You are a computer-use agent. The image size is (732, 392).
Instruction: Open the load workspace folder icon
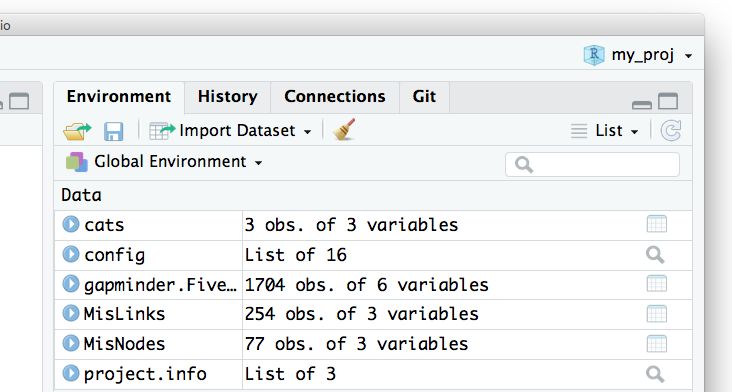pos(77,131)
